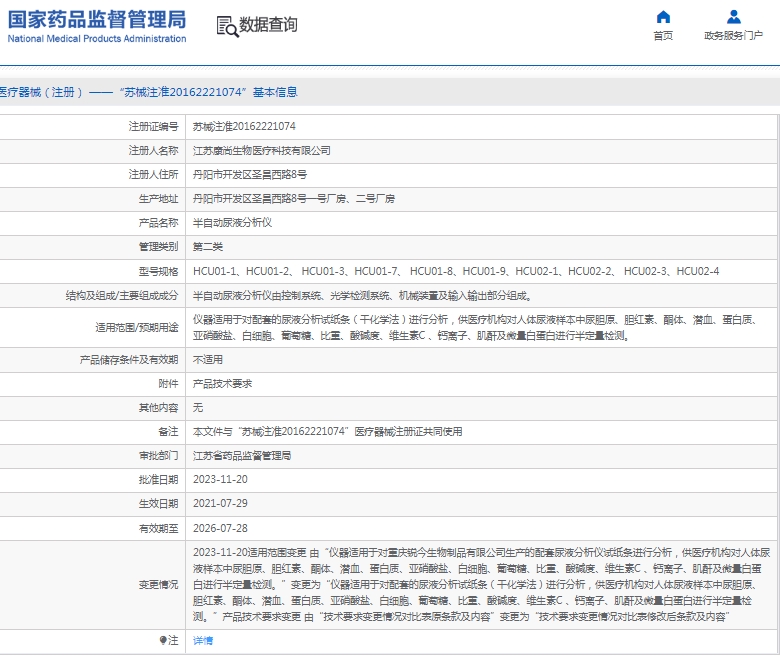This screenshot has width=780, height=658.
Task: Click the 管理类别 row label
Action: coord(158,247)
